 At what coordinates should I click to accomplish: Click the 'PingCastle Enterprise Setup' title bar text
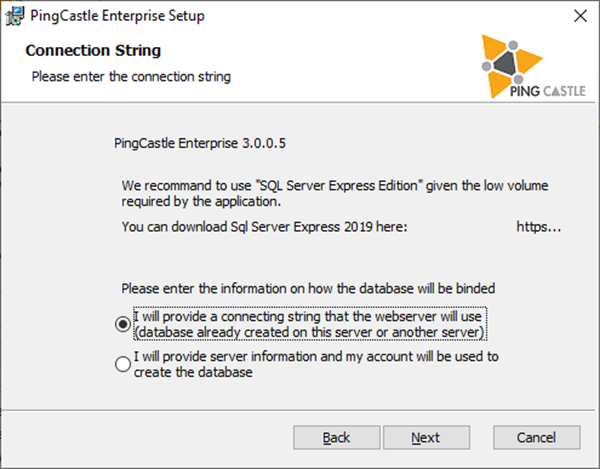(117, 16)
